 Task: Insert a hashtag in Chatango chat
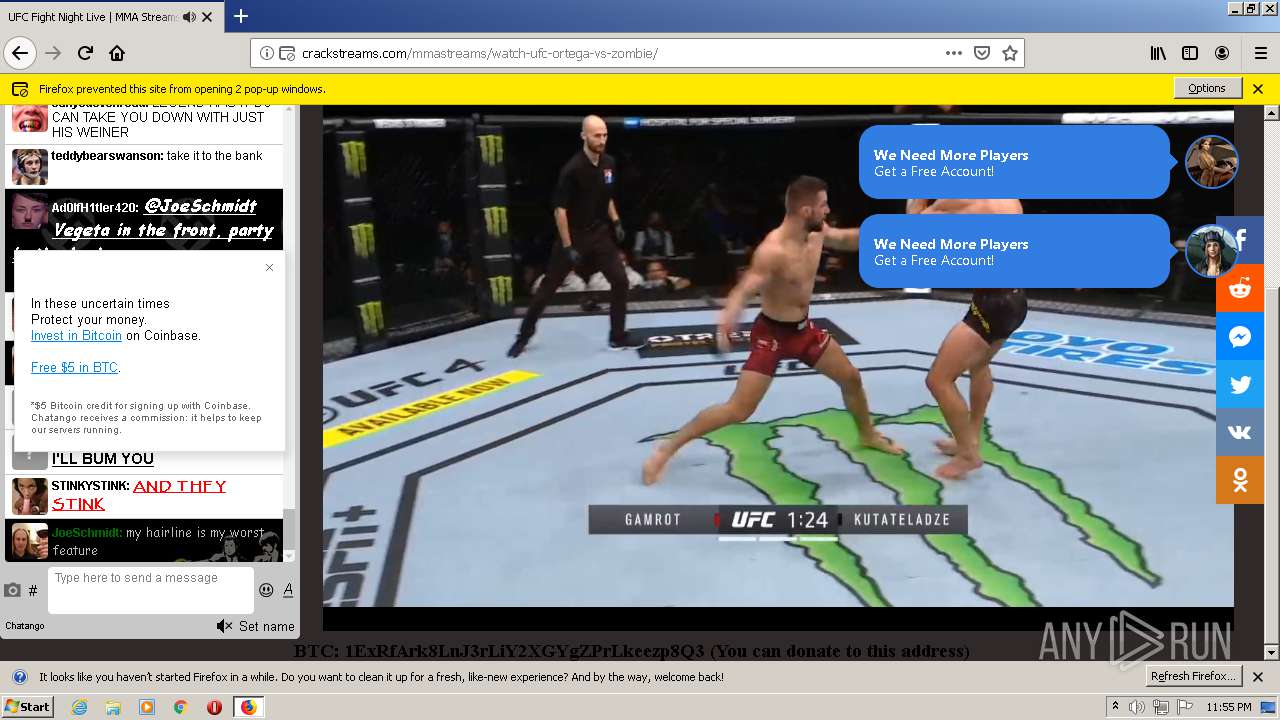33,591
